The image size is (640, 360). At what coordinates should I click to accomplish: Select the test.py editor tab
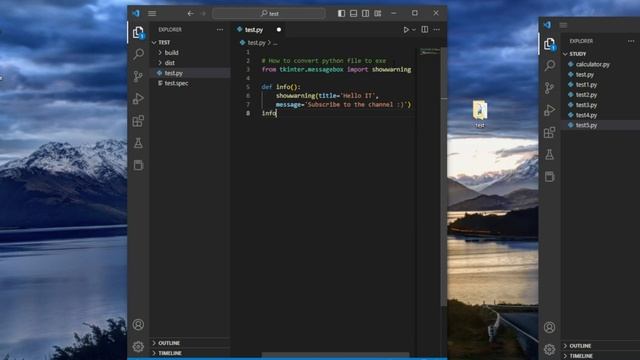point(254,30)
